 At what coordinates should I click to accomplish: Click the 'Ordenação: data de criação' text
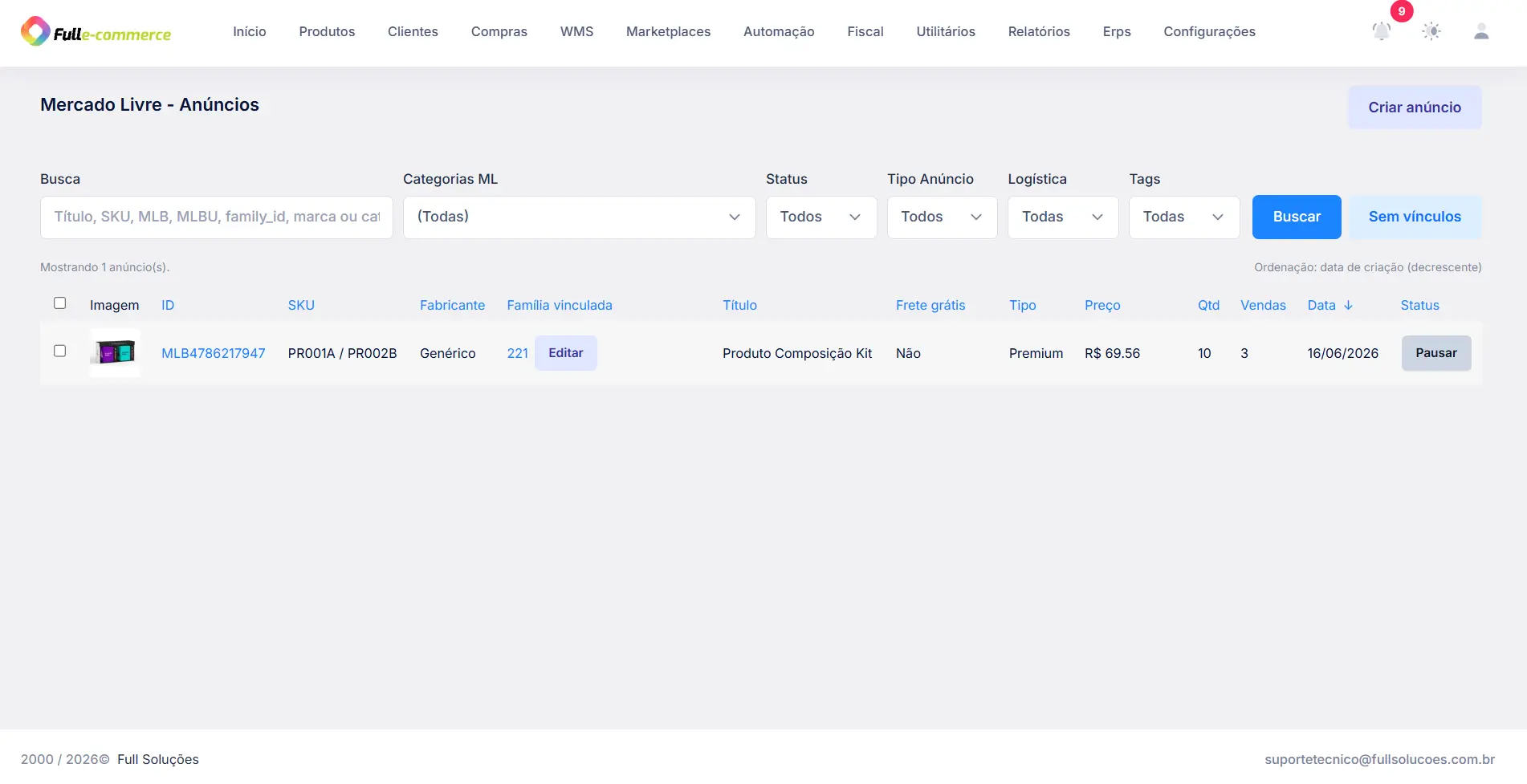[x=1368, y=267]
